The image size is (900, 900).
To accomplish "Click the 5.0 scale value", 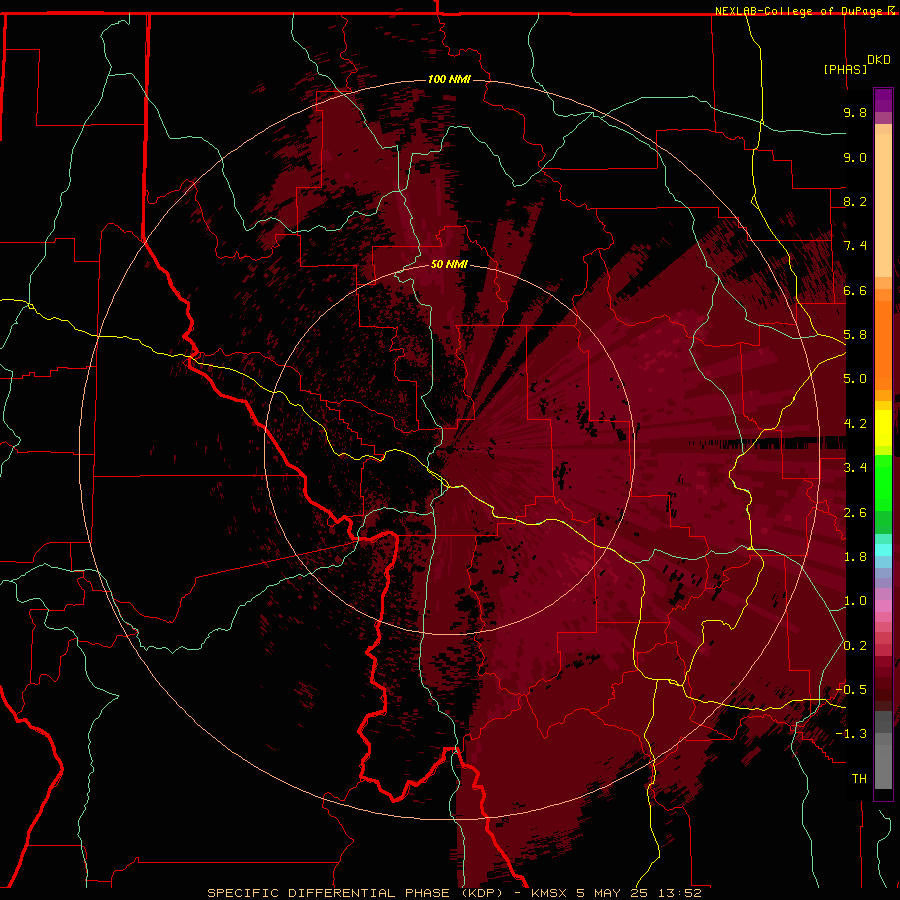I will tap(855, 379).
